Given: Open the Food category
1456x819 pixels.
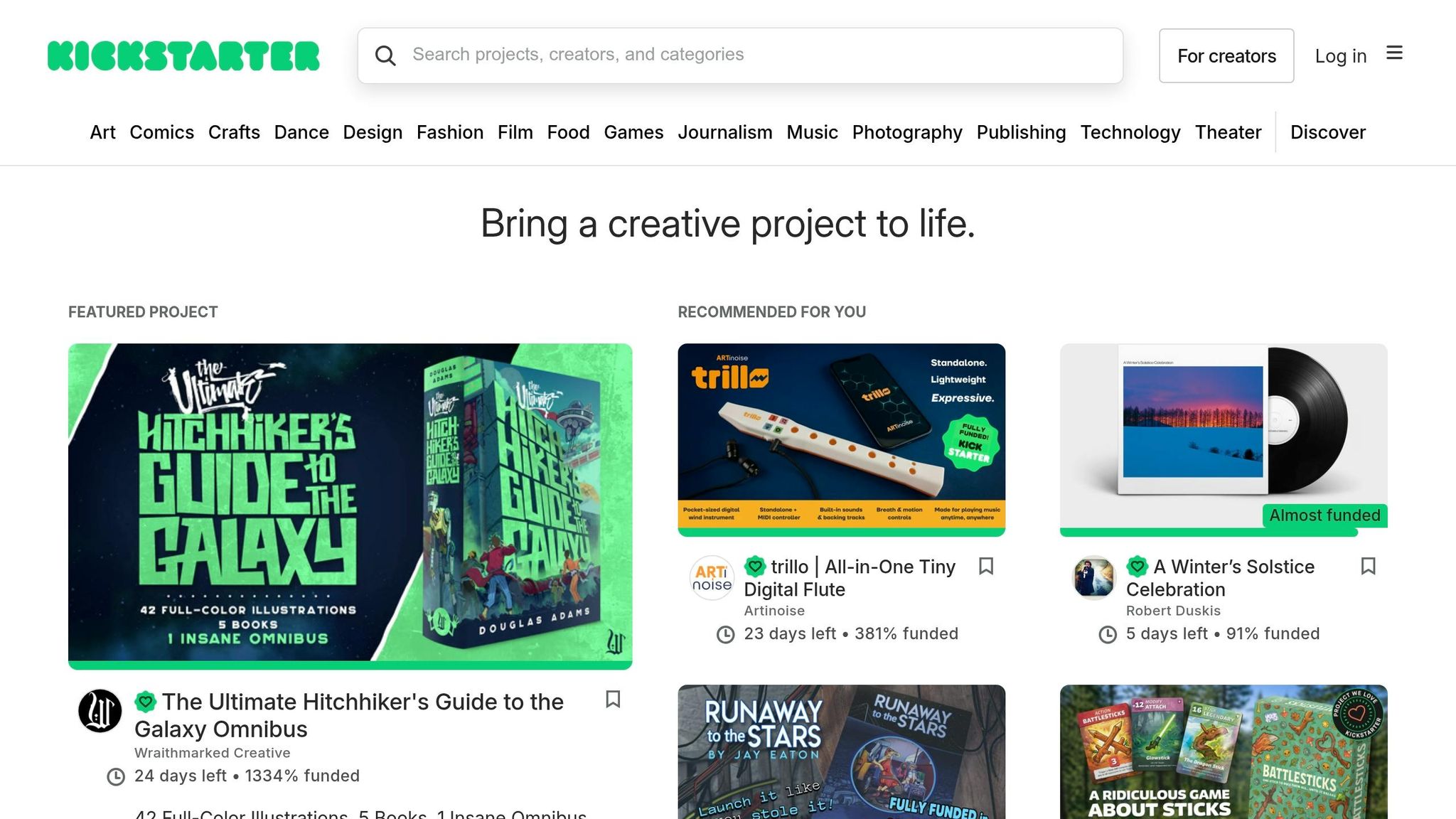Looking at the screenshot, I should click(568, 132).
